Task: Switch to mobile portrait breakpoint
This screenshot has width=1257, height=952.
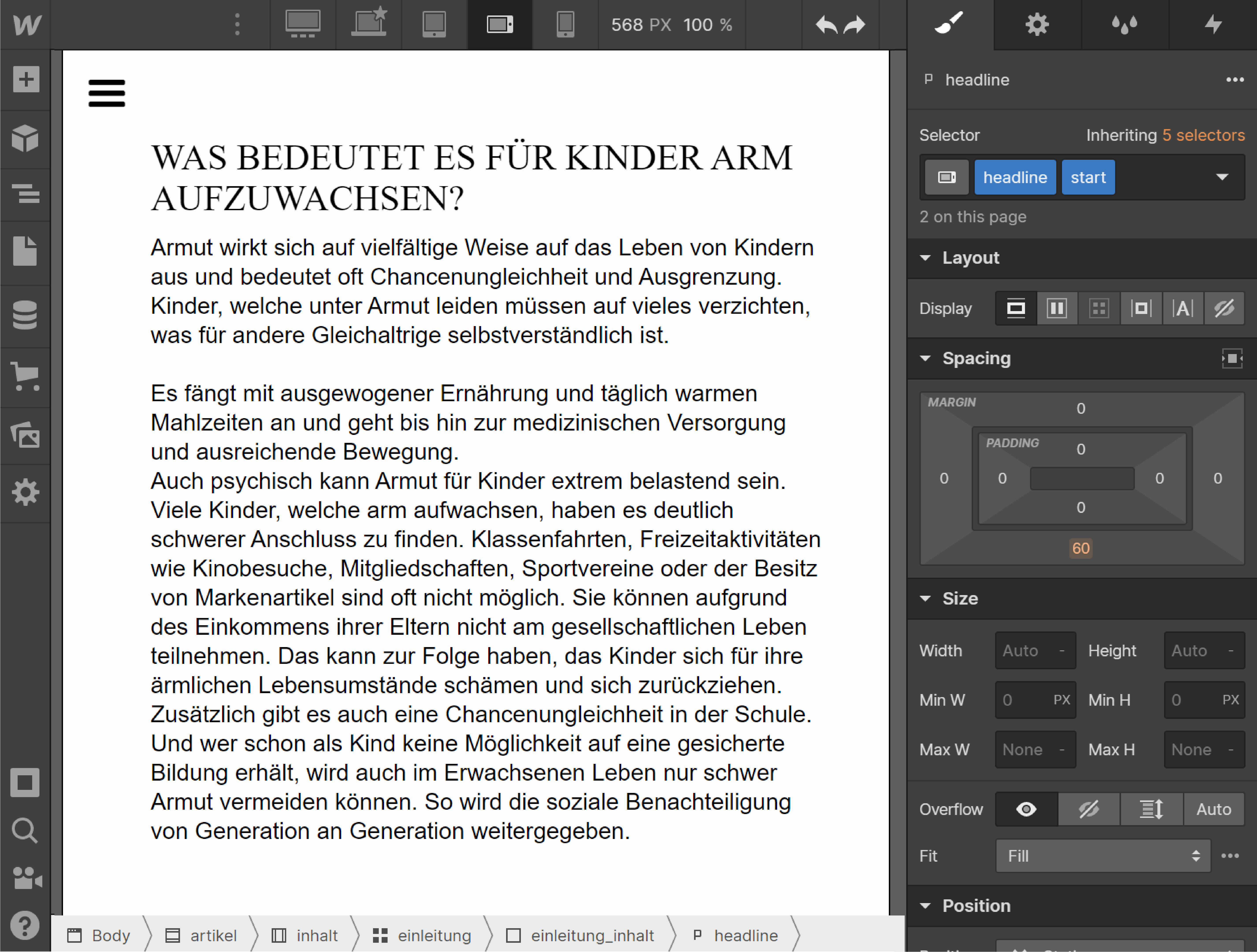Action: coord(565,24)
